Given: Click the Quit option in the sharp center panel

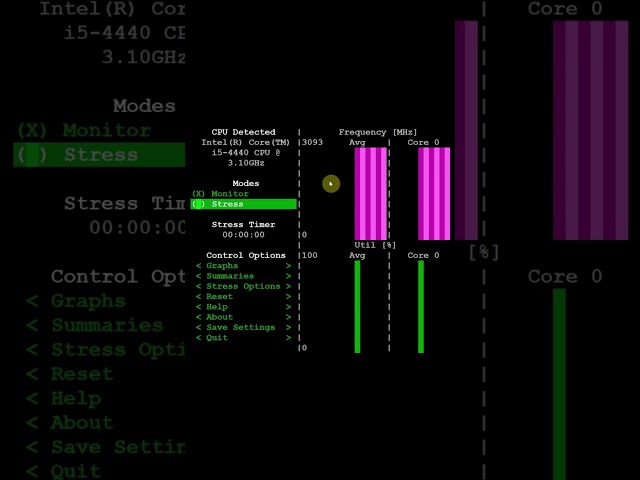Looking at the screenshot, I should tap(244, 338).
